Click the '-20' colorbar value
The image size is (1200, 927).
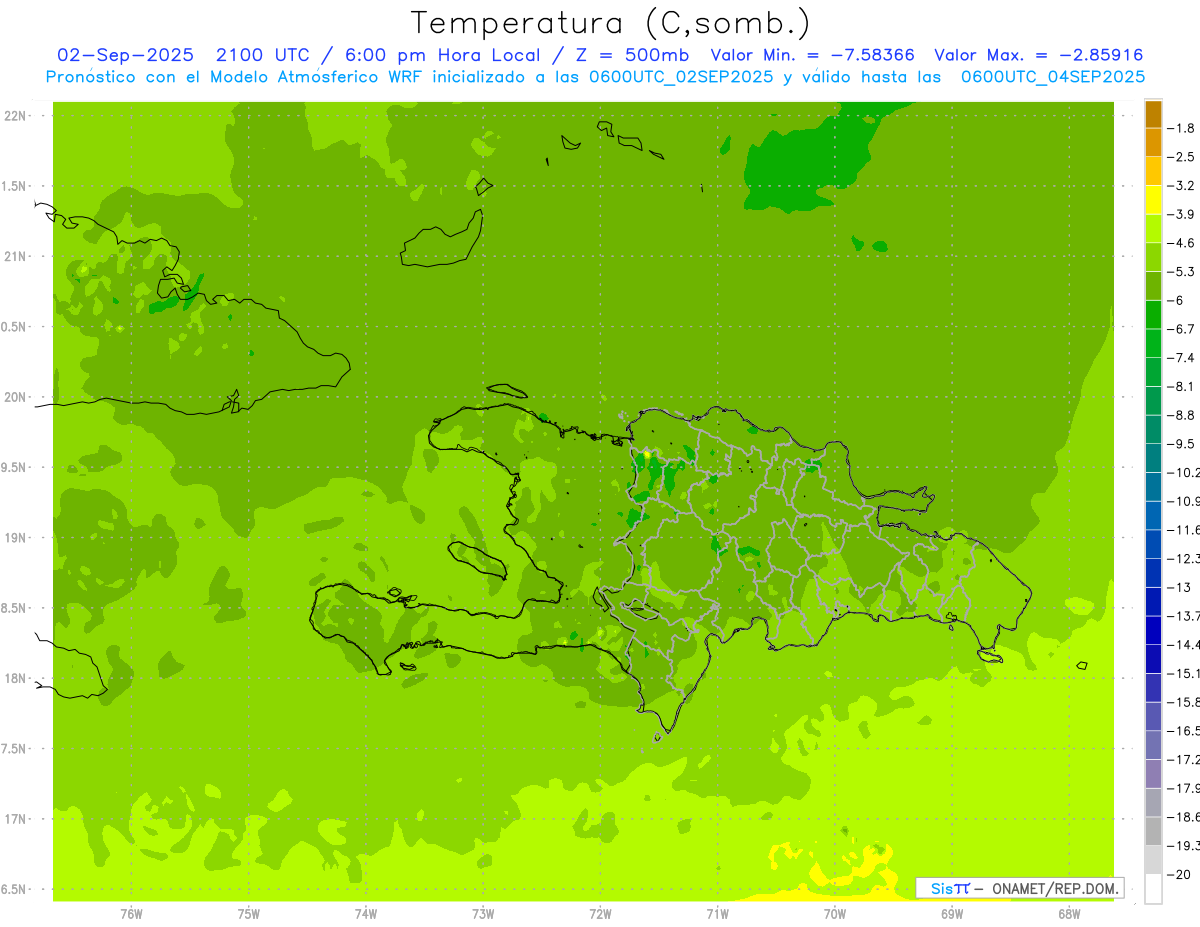1179,874
